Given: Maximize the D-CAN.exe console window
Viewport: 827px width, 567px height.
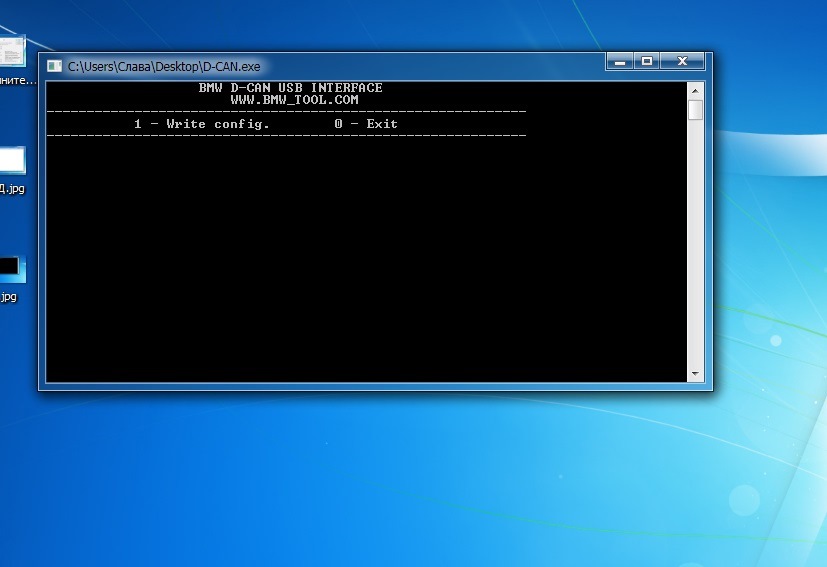Looking at the screenshot, I should 647,62.
